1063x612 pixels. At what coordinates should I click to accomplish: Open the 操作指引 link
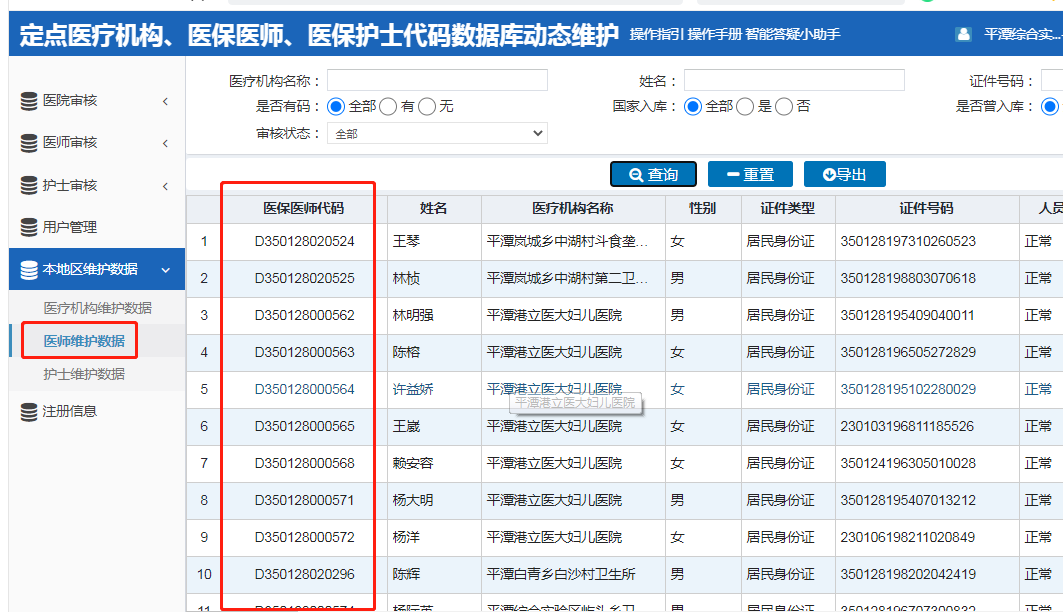656,34
